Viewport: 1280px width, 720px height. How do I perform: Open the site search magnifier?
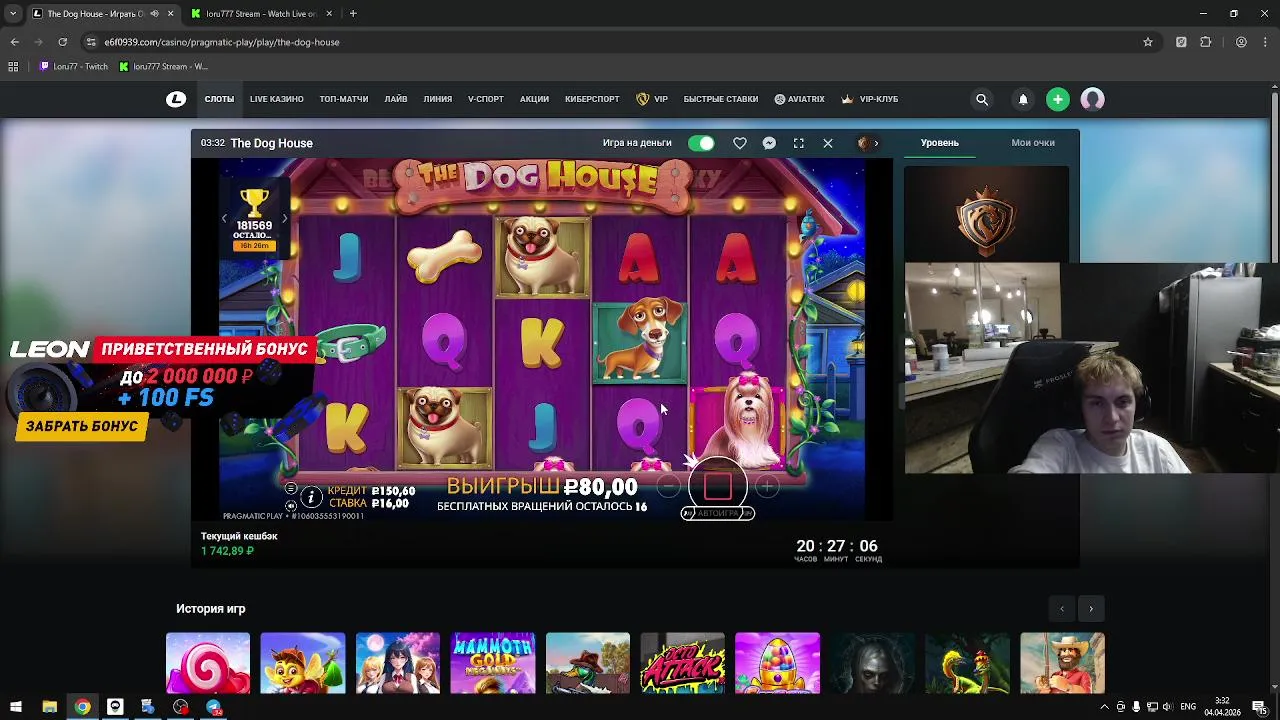coord(982,99)
